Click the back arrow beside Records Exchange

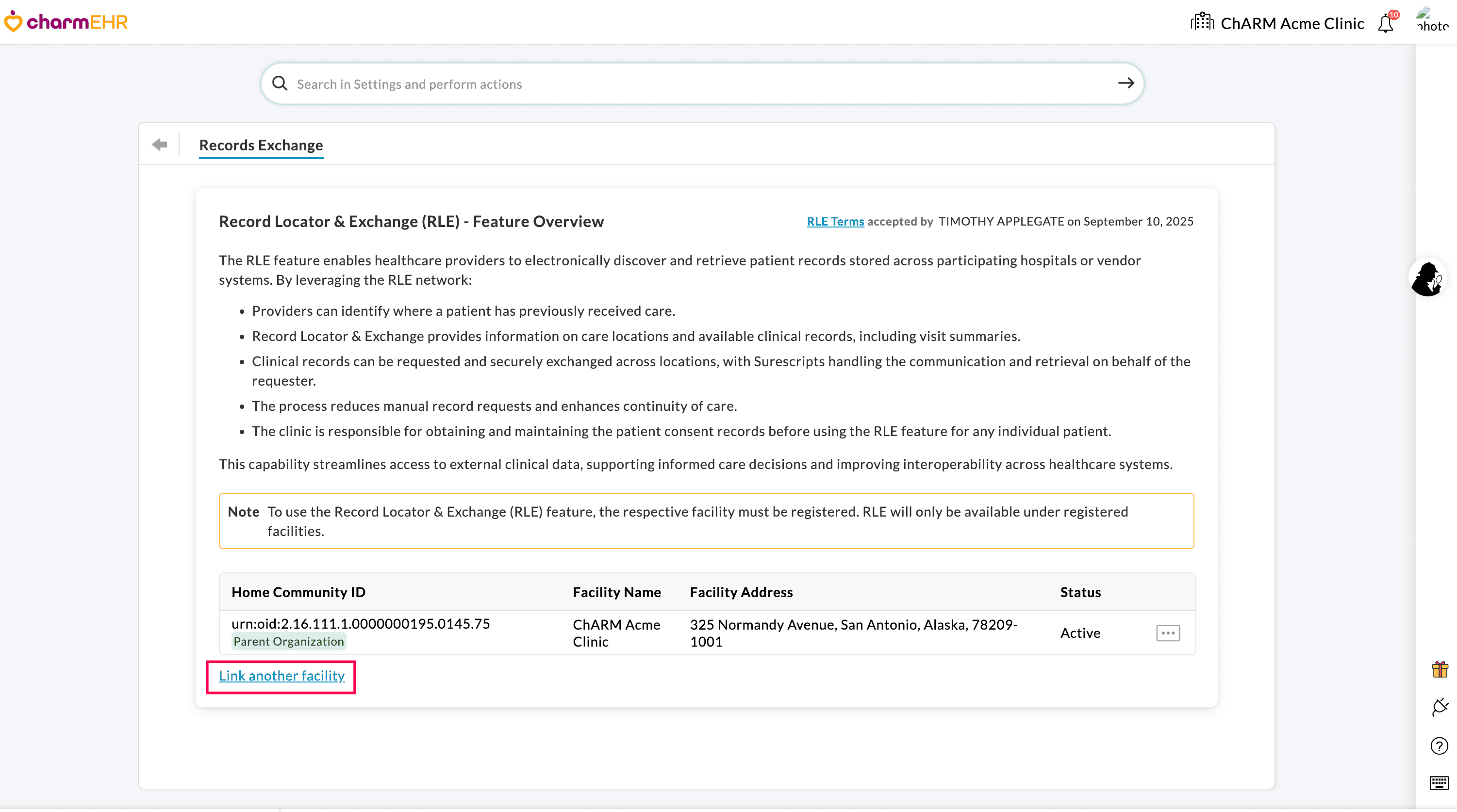(x=160, y=145)
